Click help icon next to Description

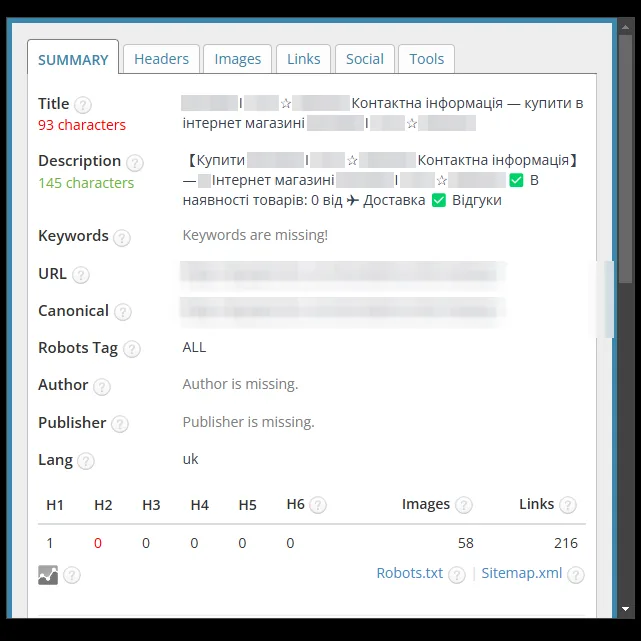(x=134, y=163)
